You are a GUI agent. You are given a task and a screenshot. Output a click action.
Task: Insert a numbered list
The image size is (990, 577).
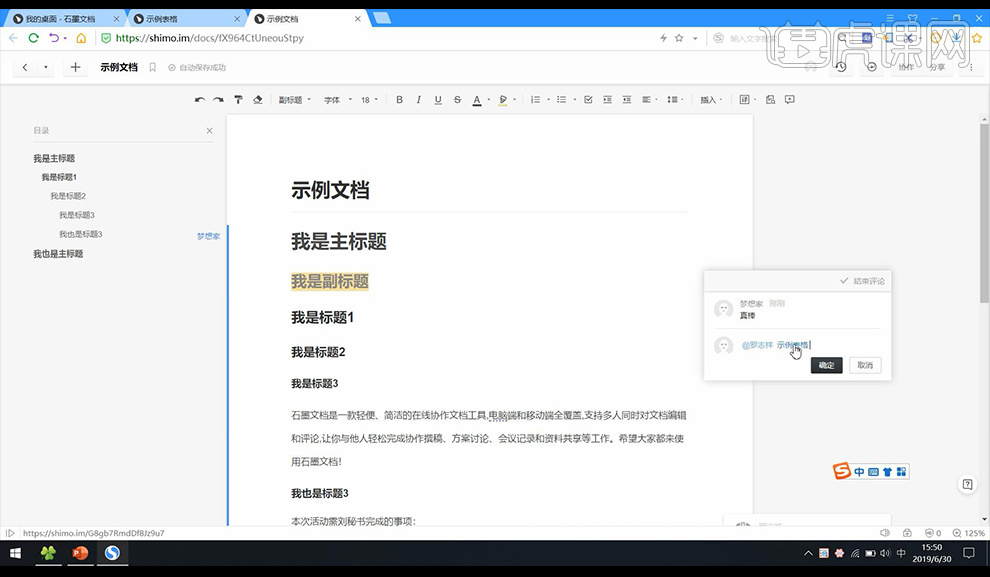pos(535,100)
